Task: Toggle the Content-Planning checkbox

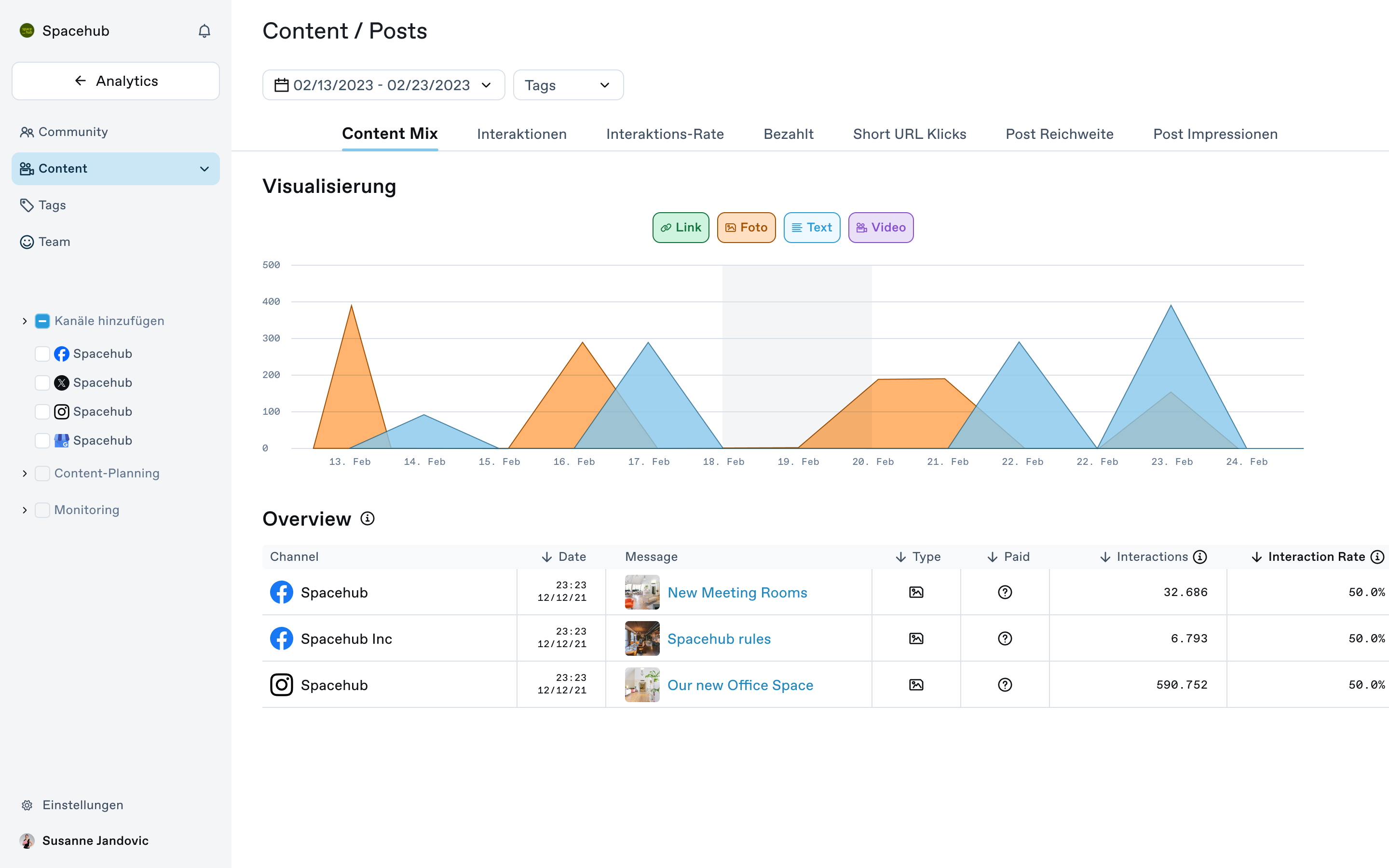Action: pyautogui.click(x=42, y=473)
